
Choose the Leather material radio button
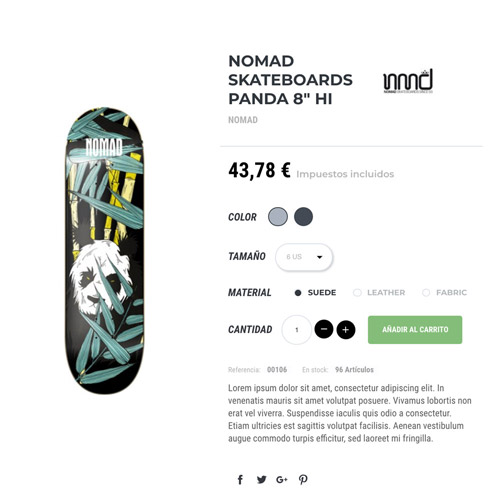pos(357,293)
